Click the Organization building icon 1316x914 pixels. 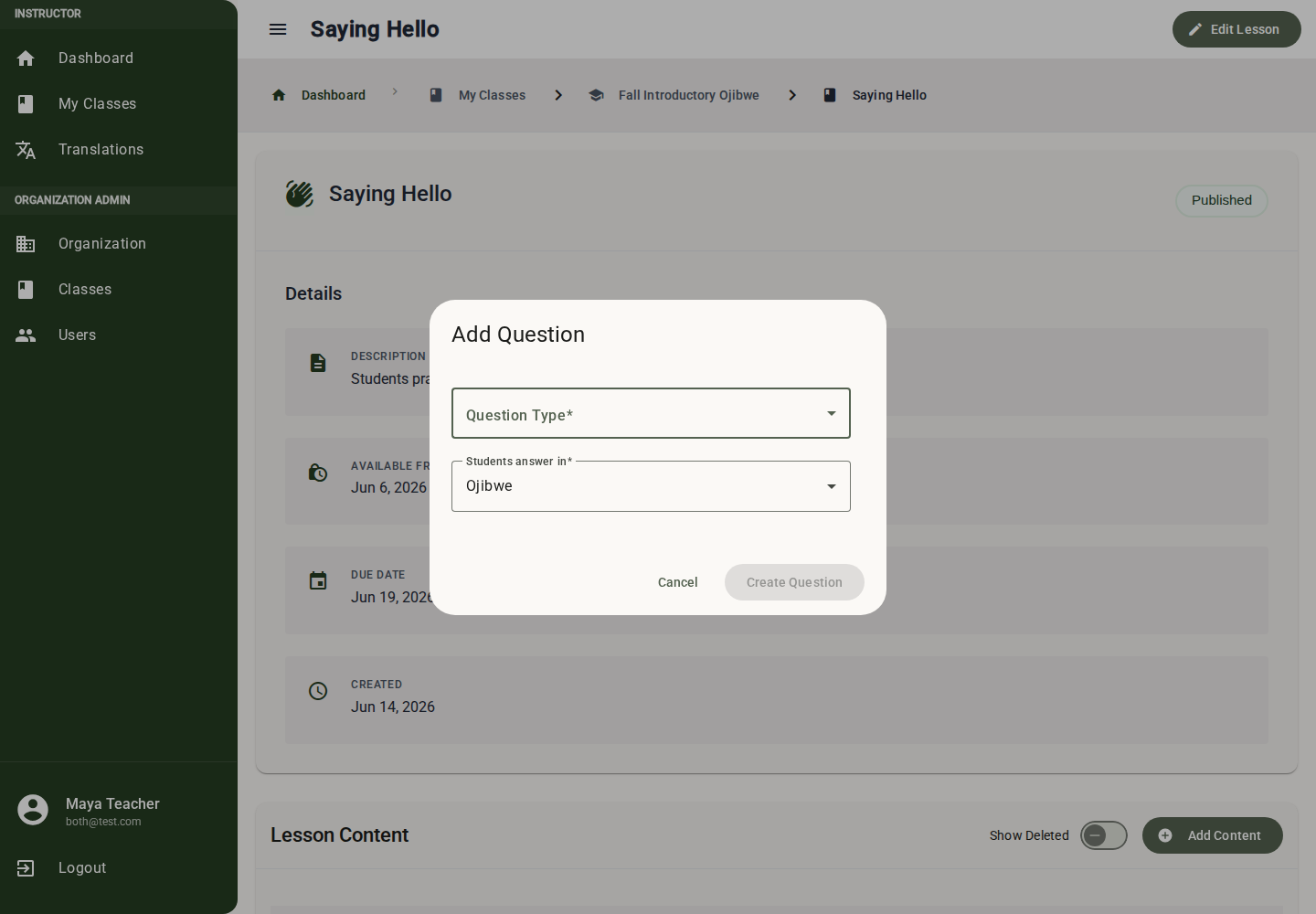tap(26, 244)
